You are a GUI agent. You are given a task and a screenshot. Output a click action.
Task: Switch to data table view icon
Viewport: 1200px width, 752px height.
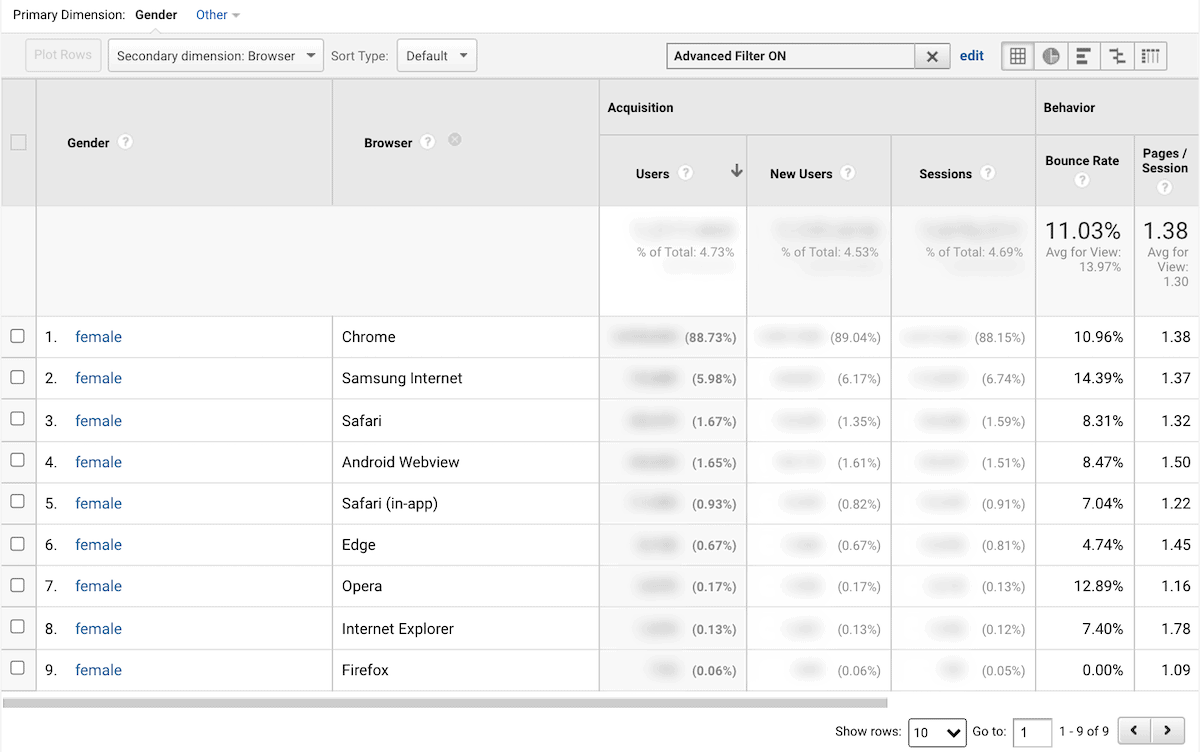pyautogui.click(x=1018, y=56)
